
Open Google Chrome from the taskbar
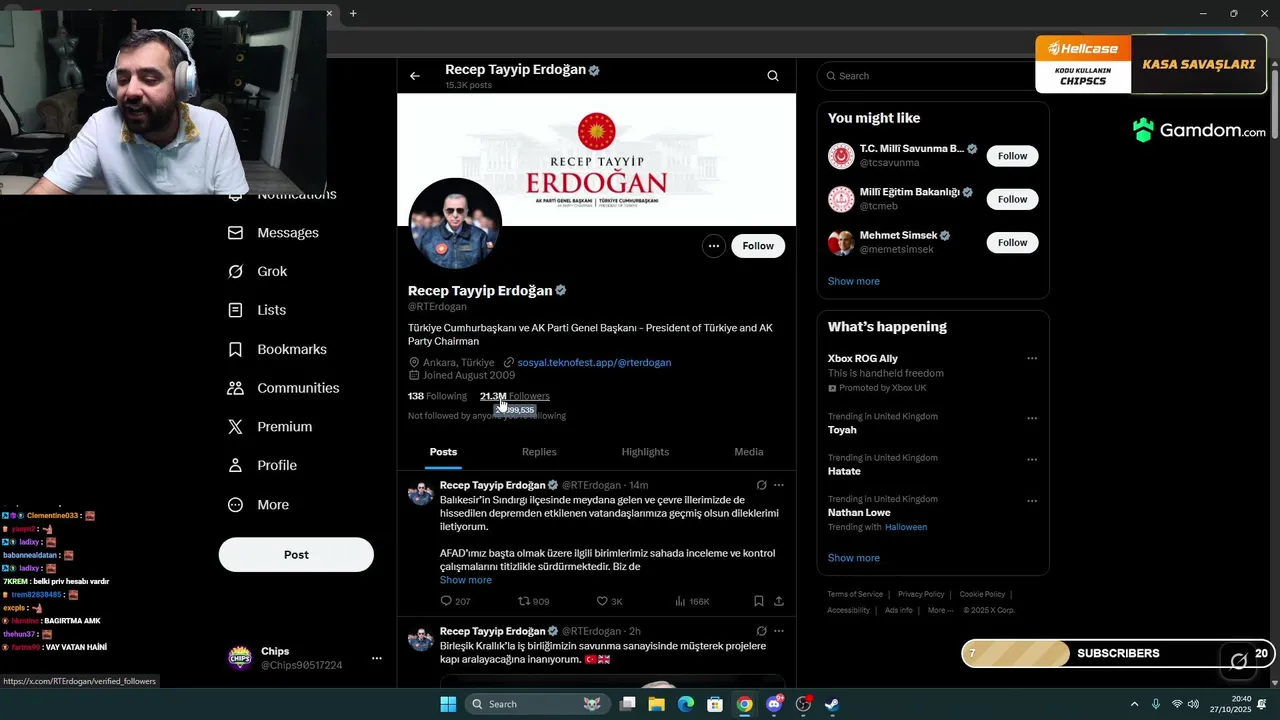click(x=745, y=704)
